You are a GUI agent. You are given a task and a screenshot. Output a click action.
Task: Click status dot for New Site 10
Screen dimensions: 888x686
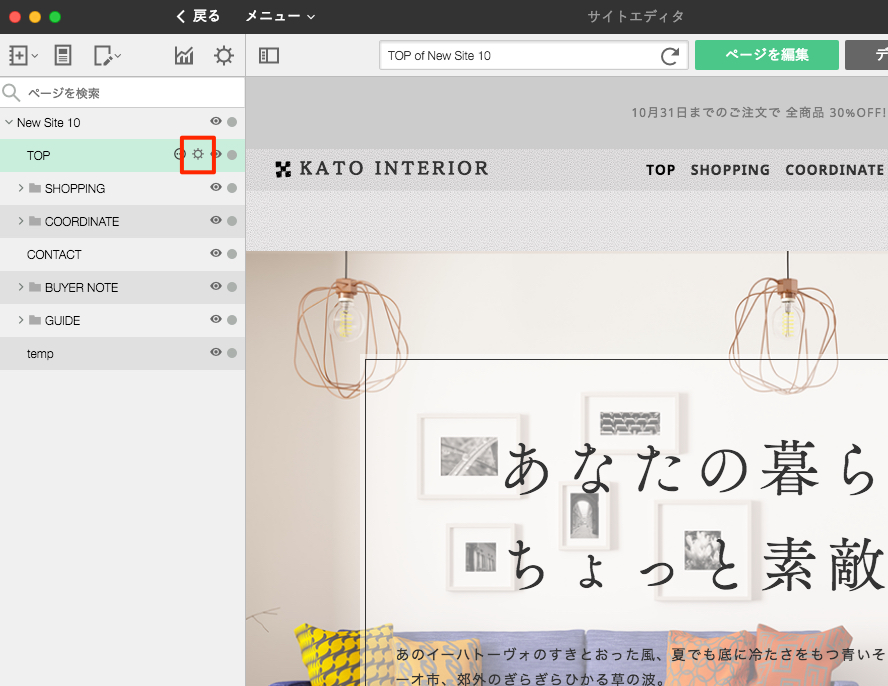[232, 122]
